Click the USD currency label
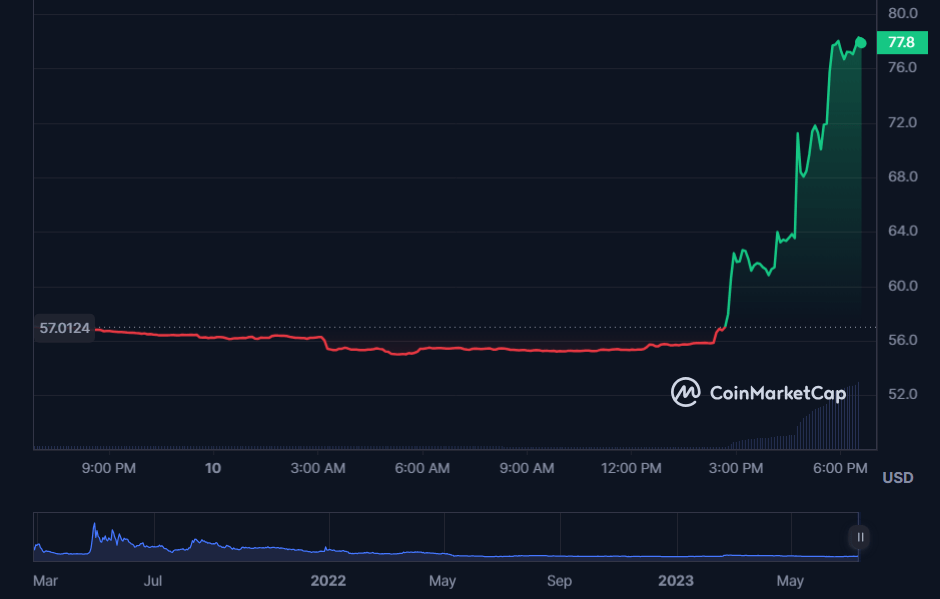940x599 pixels. 897,478
